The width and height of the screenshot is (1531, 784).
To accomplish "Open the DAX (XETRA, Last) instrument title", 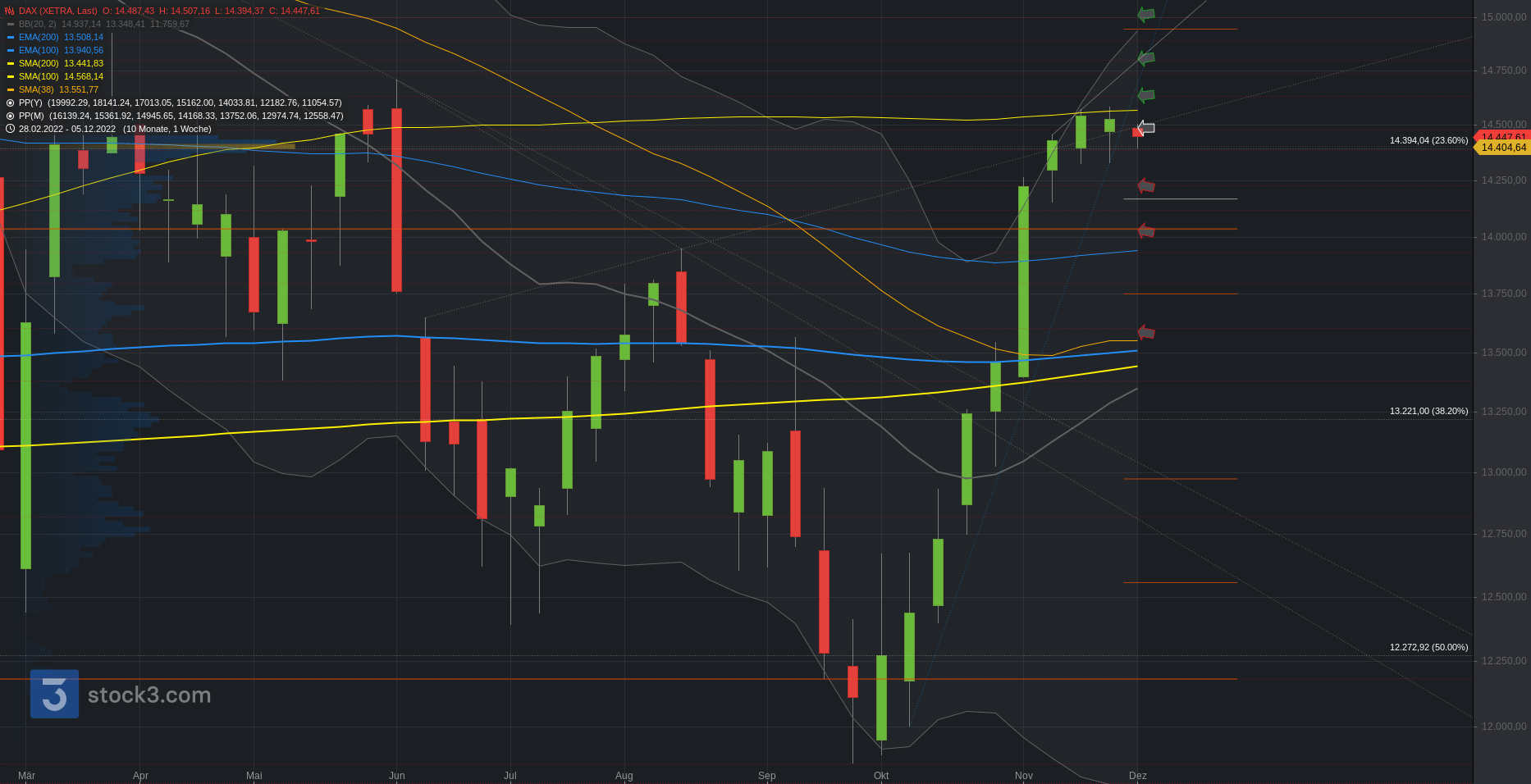I will click(57, 11).
